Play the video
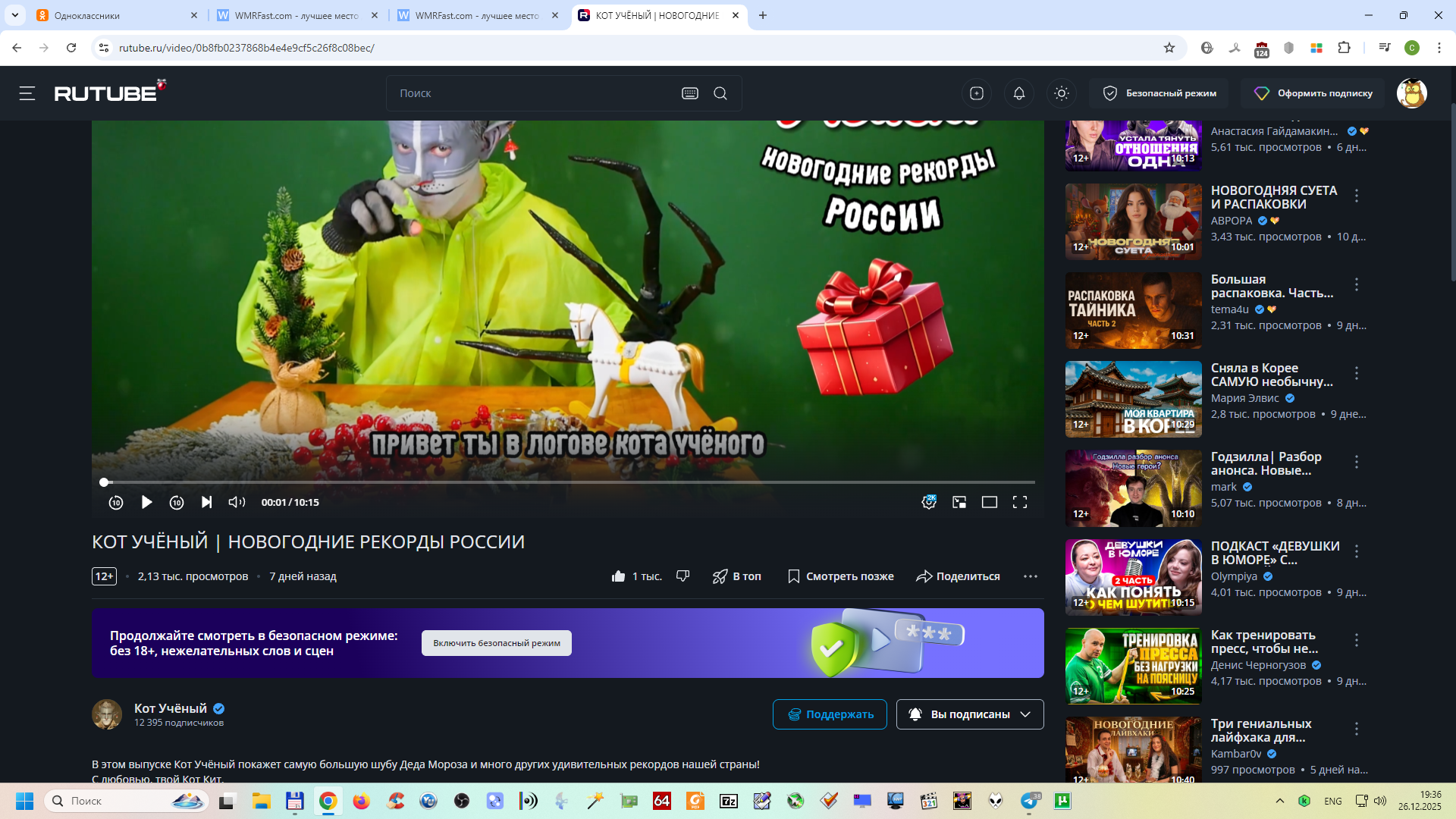The height and width of the screenshot is (819, 1456). click(146, 502)
